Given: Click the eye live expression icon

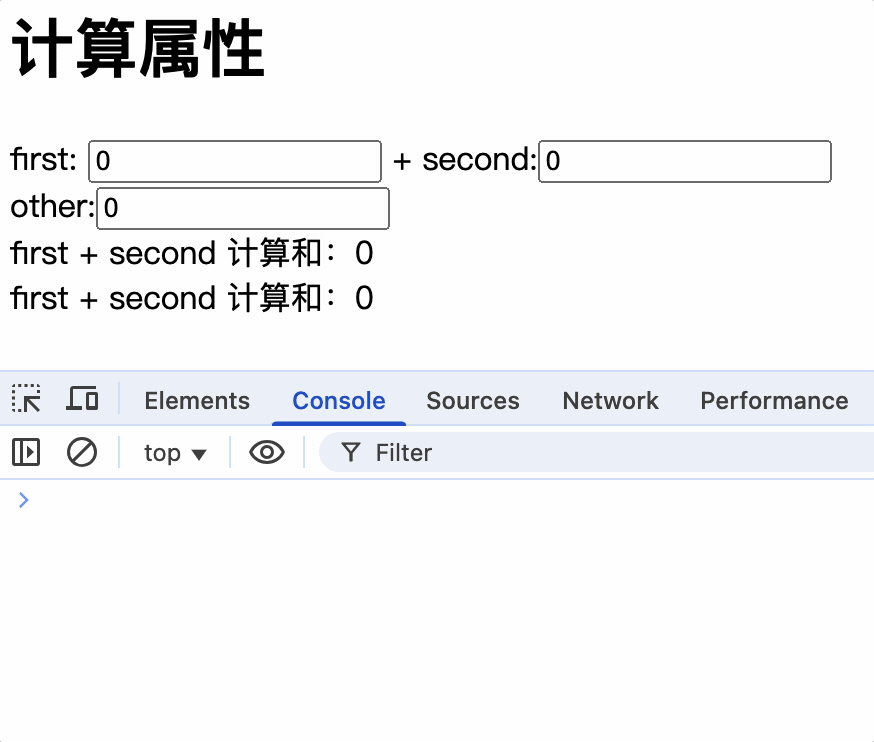Looking at the screenshot, I should click(x=267, y=453).
